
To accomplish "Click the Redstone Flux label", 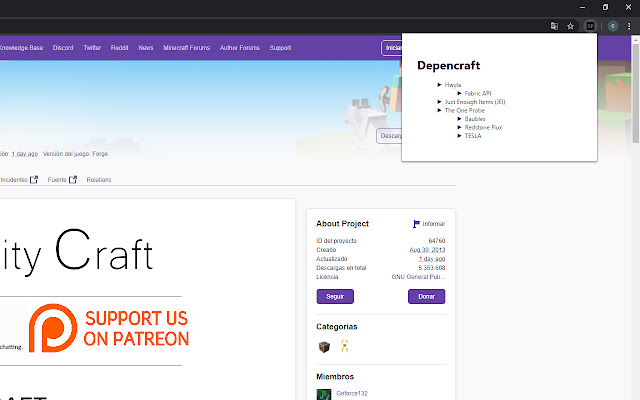I will [483, 127].
